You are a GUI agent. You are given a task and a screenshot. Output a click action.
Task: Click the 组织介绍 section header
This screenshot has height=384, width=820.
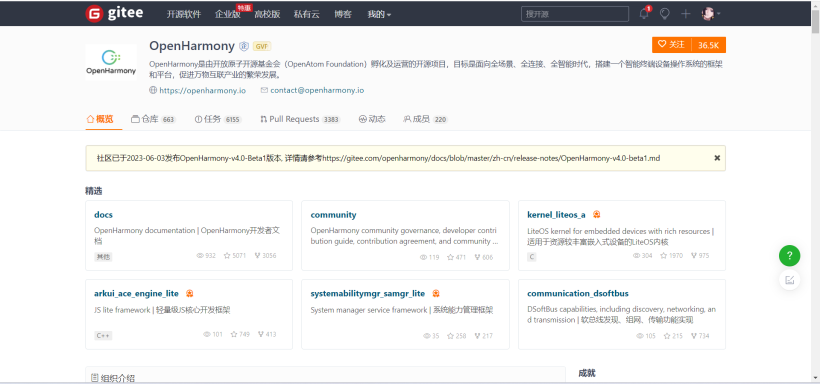(x=113, y=378)
